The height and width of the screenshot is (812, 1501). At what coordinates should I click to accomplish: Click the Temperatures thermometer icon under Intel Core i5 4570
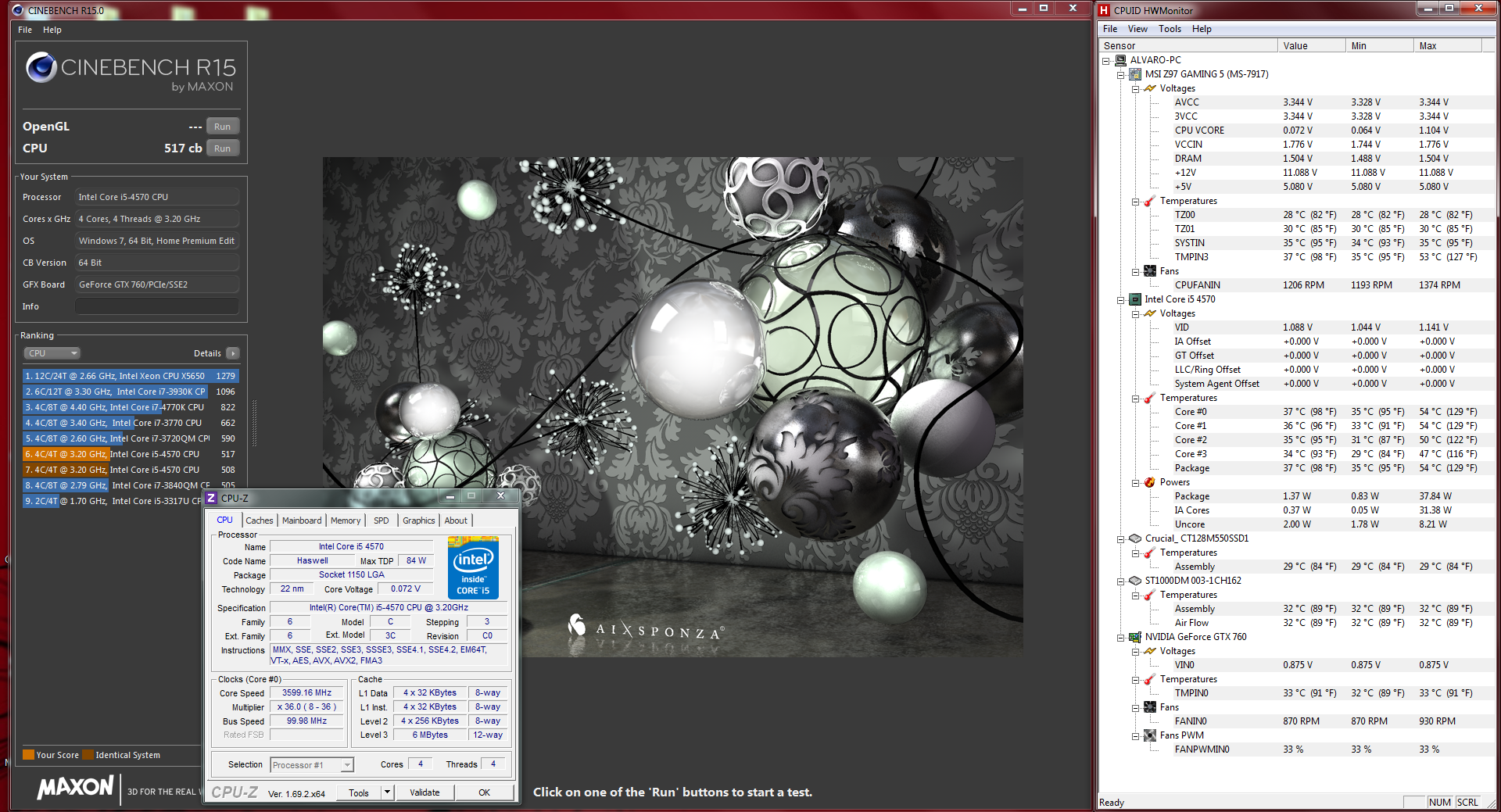click(x=1150, y=398)
